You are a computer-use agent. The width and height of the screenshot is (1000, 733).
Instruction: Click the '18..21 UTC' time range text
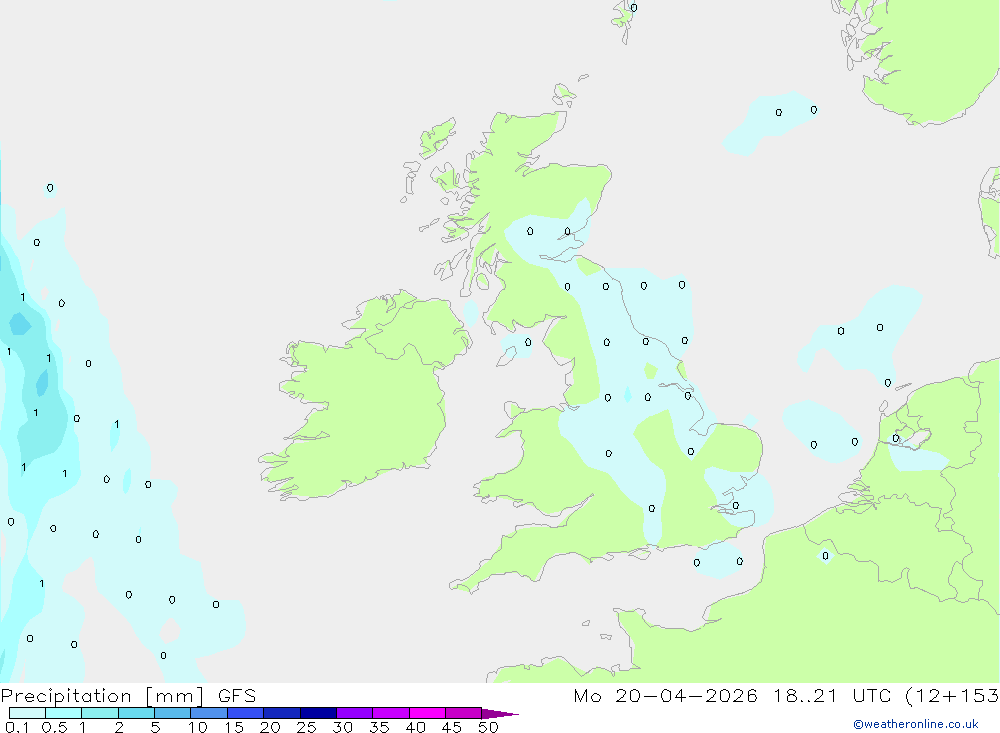click(832, 695)
